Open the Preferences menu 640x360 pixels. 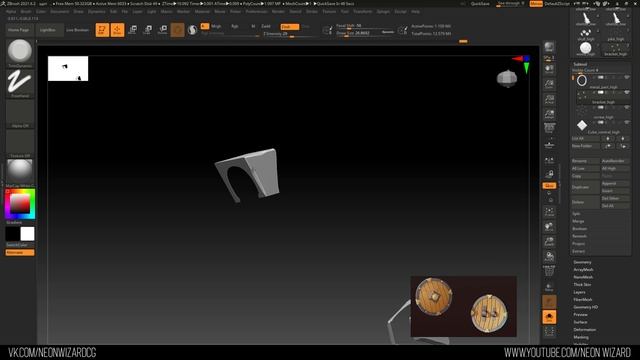point(256,11)
